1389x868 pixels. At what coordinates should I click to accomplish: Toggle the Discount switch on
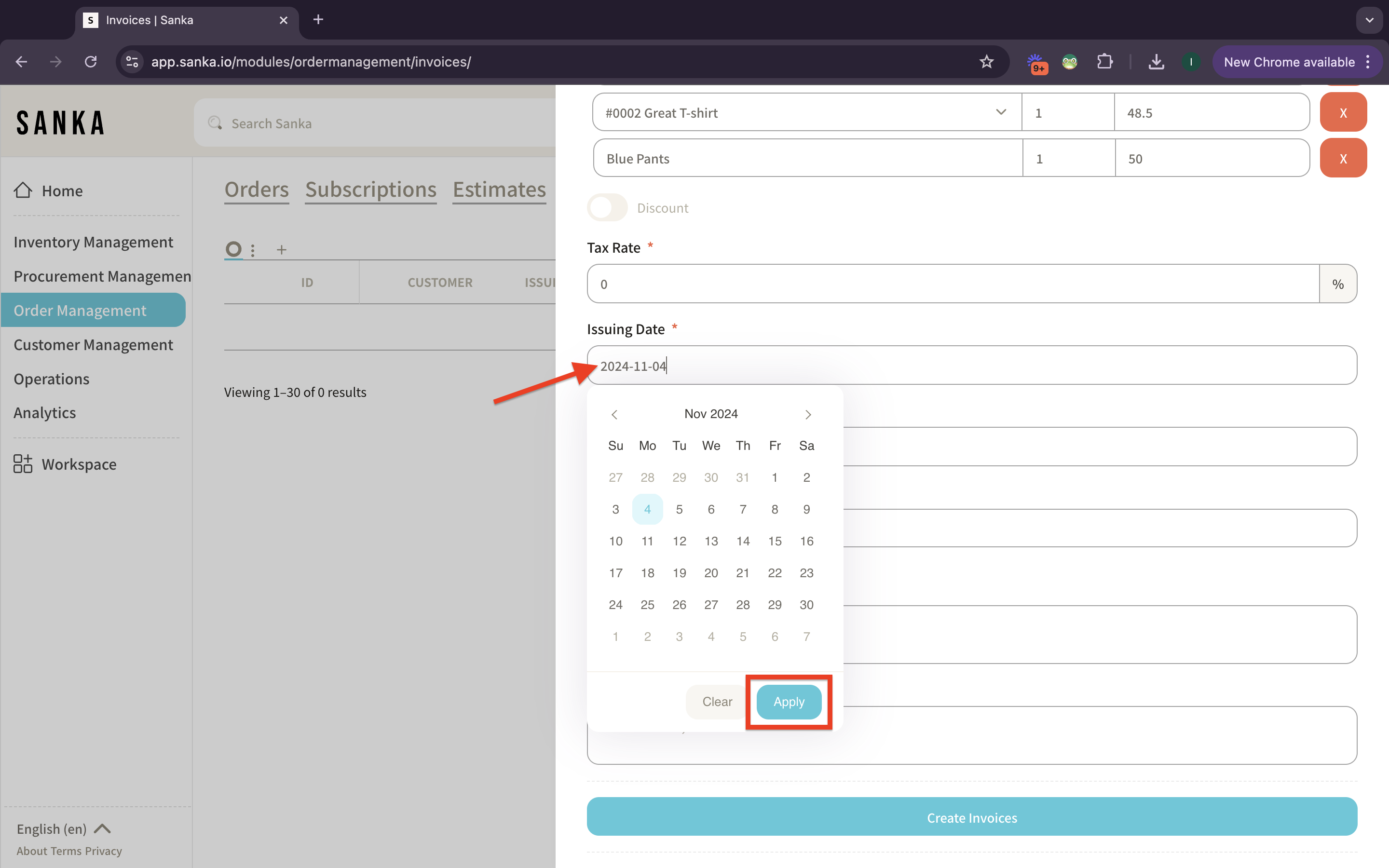(607, 207)
